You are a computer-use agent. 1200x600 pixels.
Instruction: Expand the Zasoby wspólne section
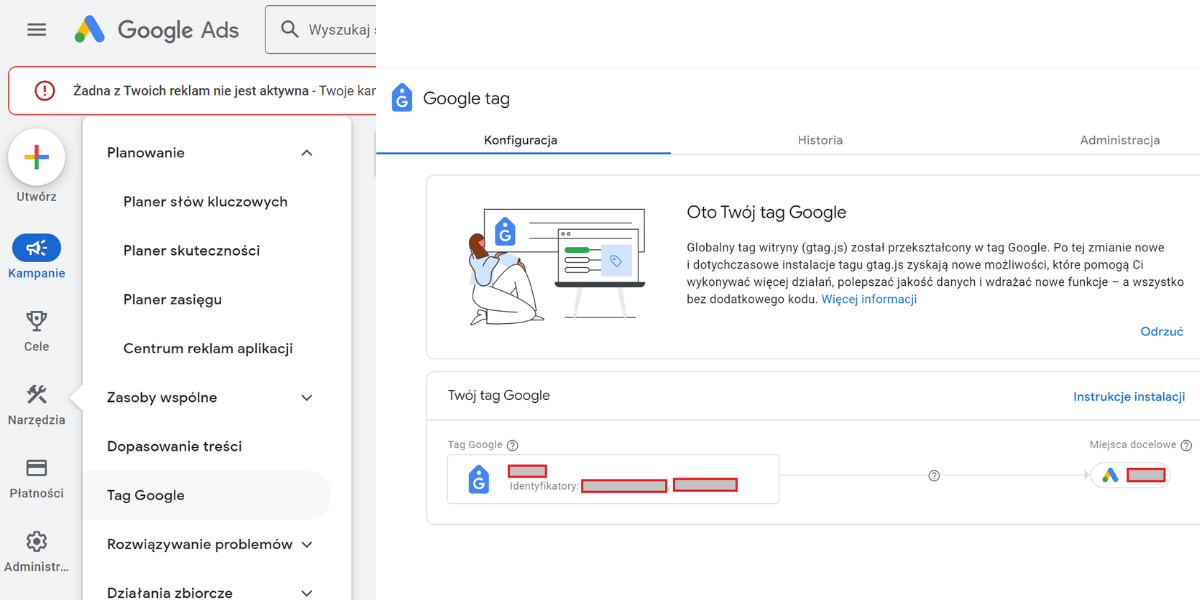(307, 398)
